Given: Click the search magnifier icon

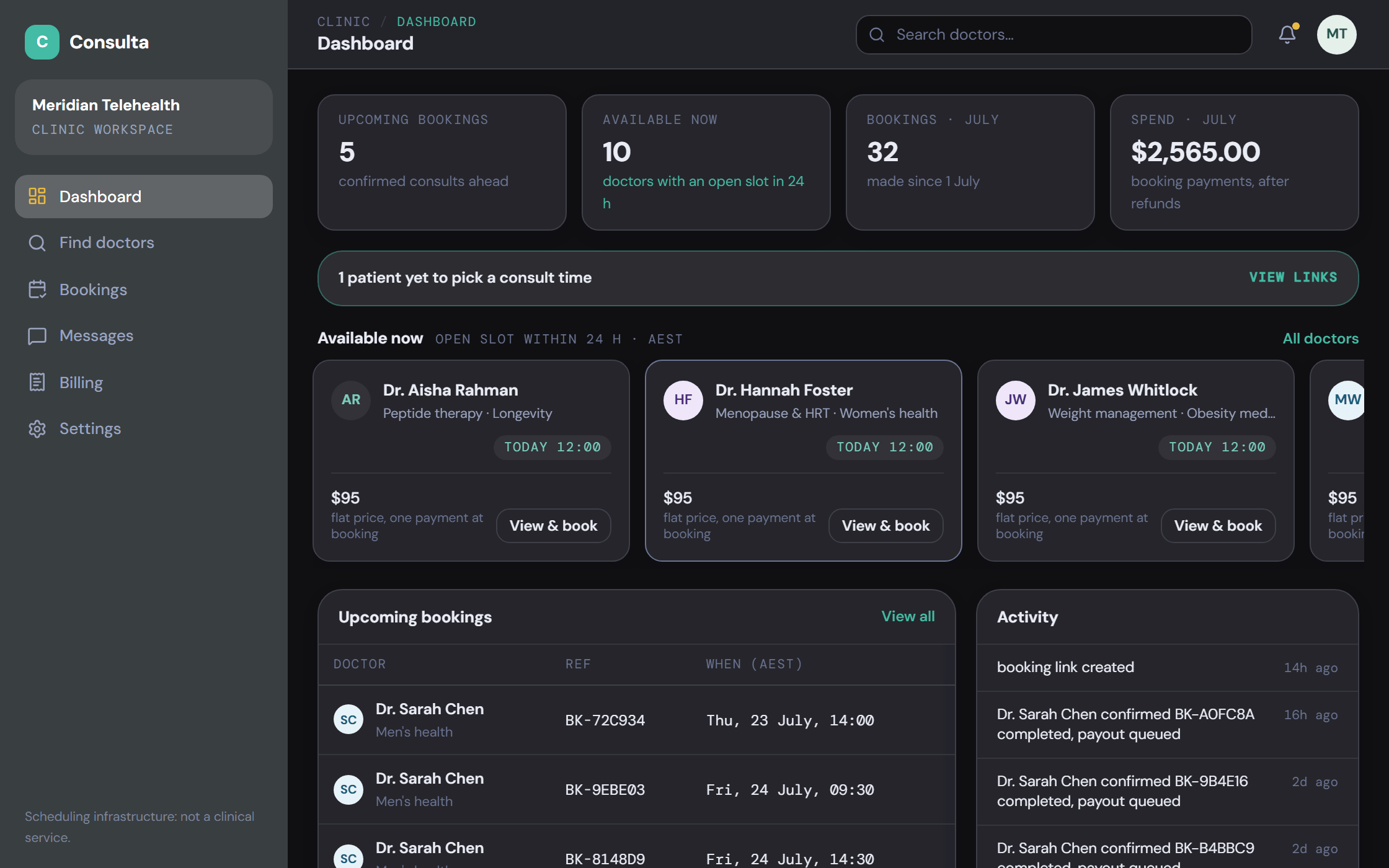Looking at the screenshot, I should (x=877, y=35).
